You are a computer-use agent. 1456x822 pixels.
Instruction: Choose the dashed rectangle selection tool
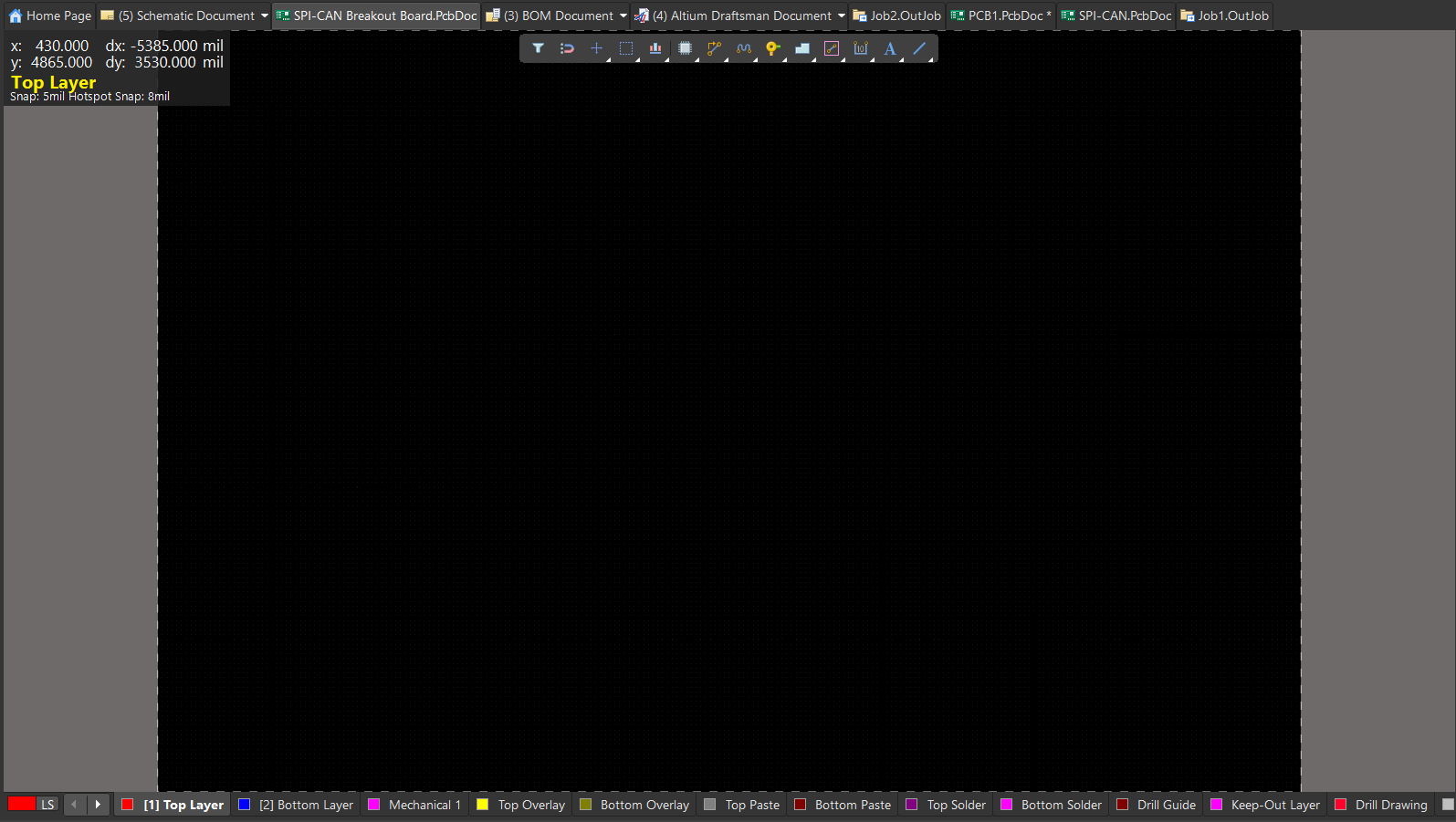click(x=626, y=48)
